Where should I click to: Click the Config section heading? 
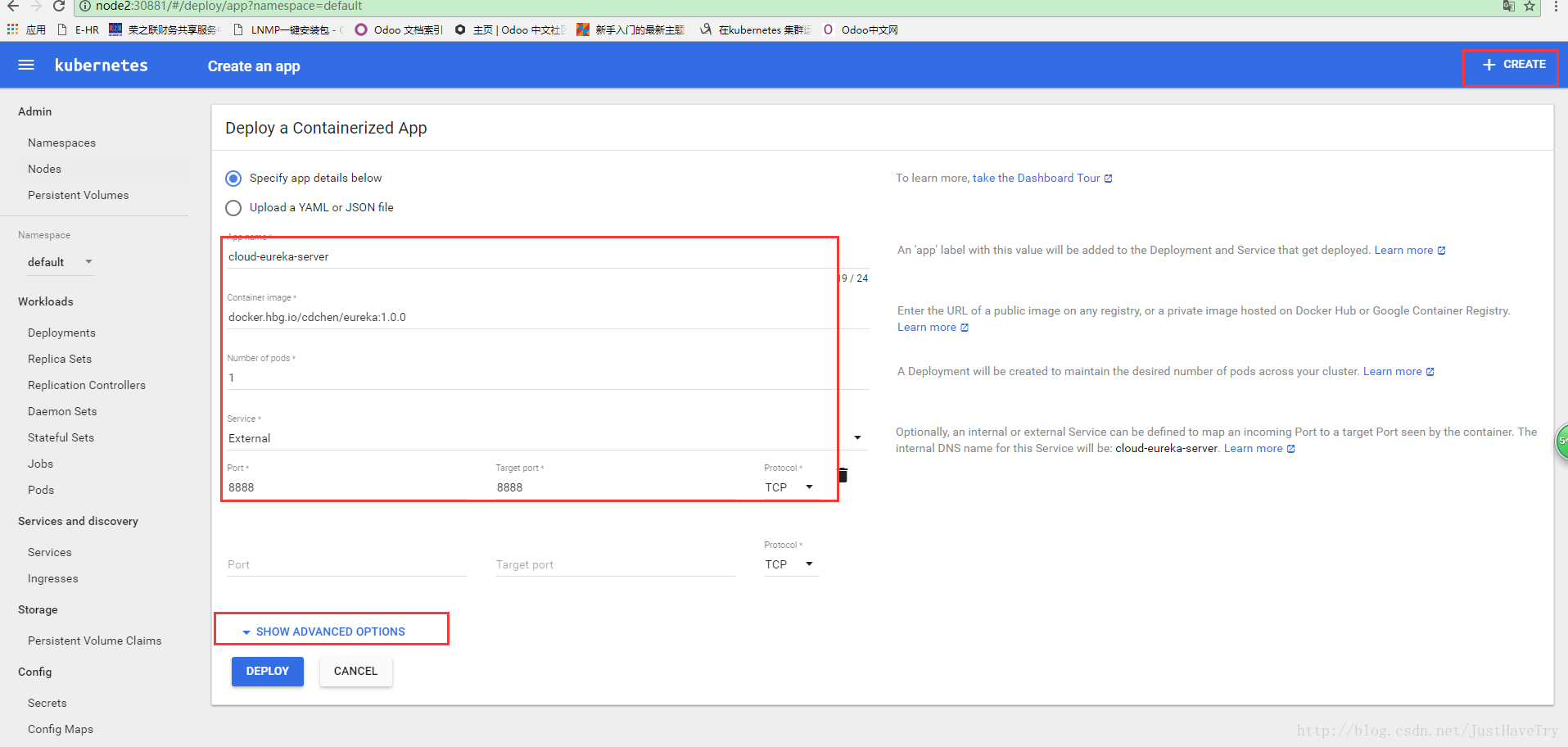[x=34, y=672]
